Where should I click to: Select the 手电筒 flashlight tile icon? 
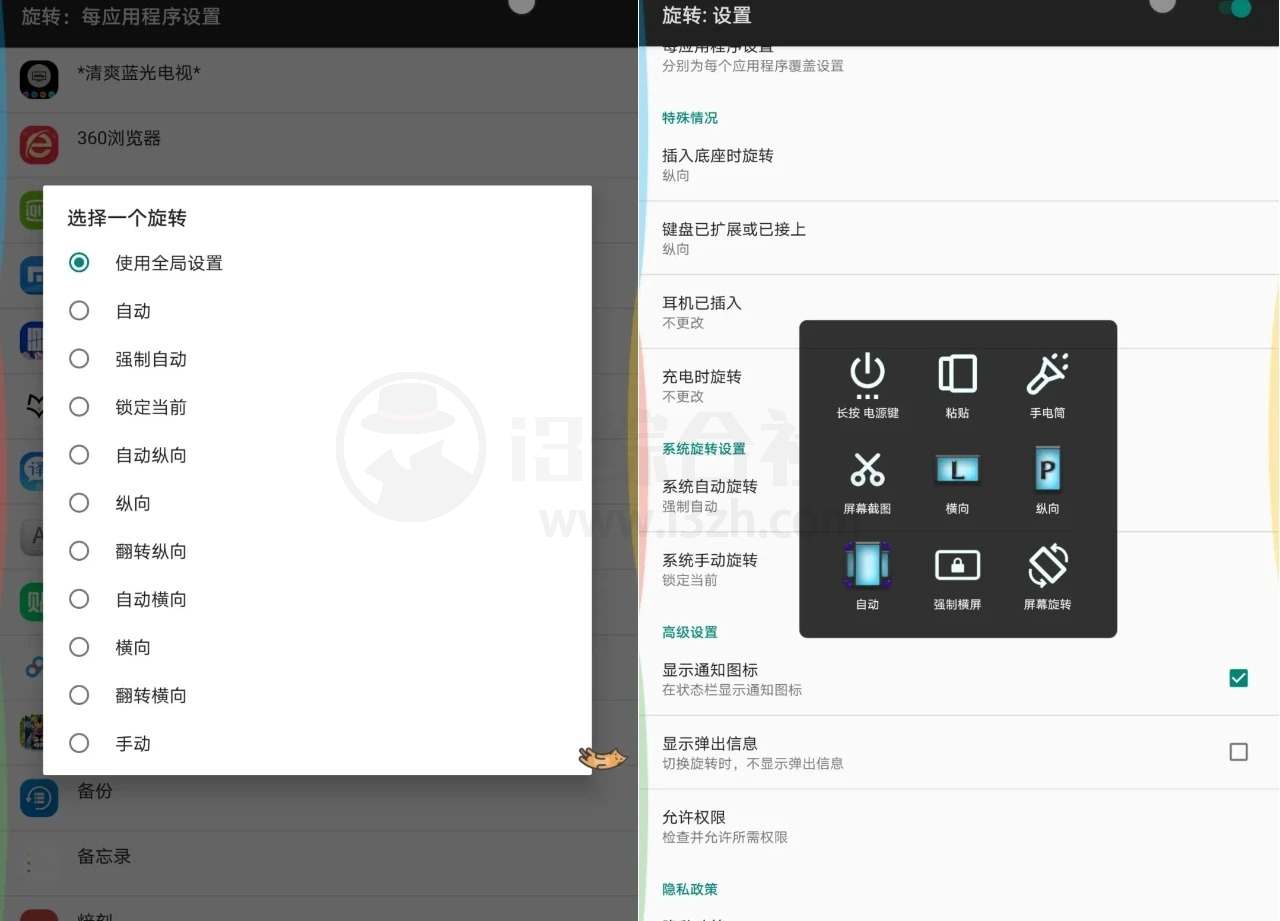[1046, 375]
